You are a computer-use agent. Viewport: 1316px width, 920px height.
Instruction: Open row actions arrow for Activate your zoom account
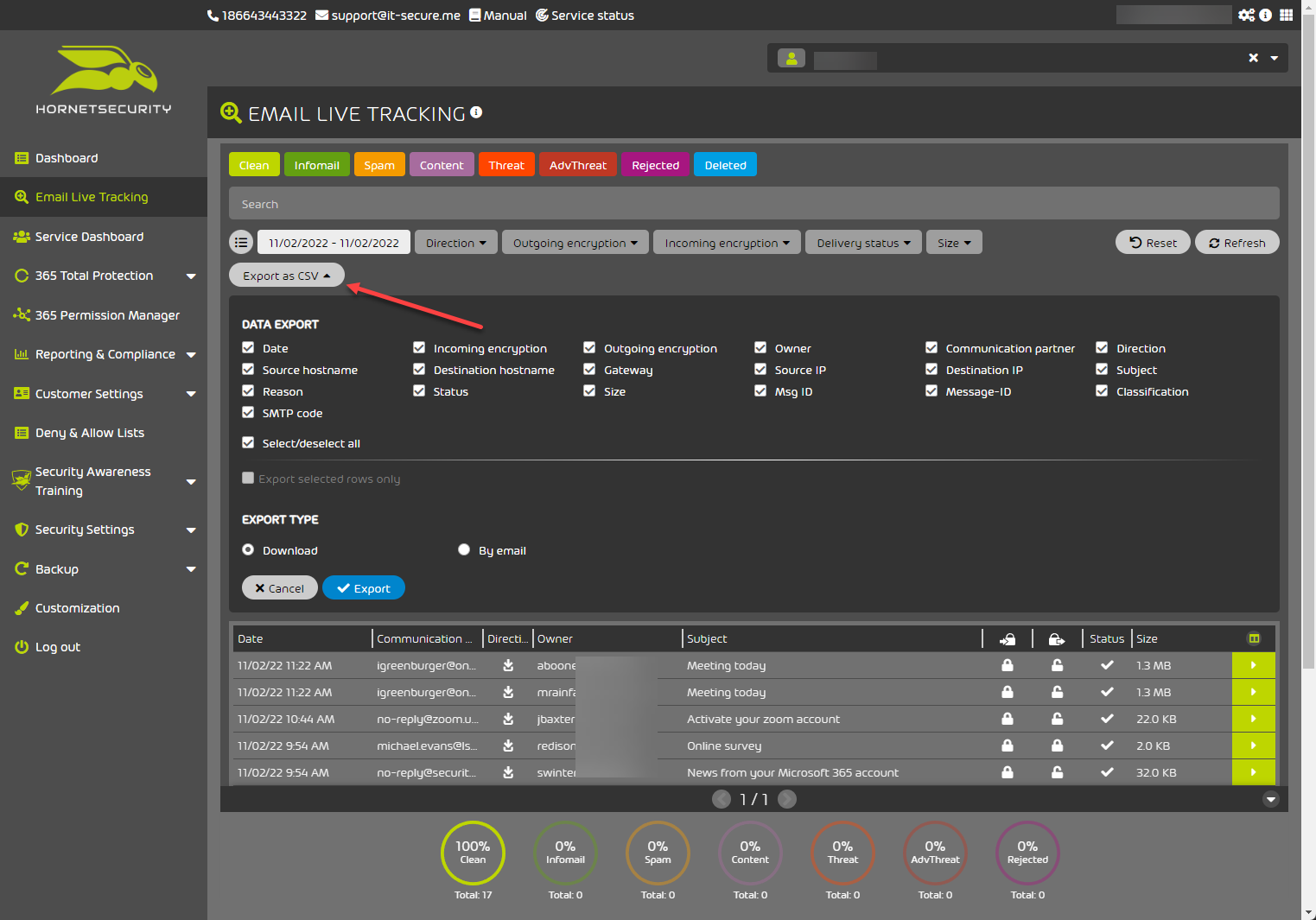pos(1253,719)
